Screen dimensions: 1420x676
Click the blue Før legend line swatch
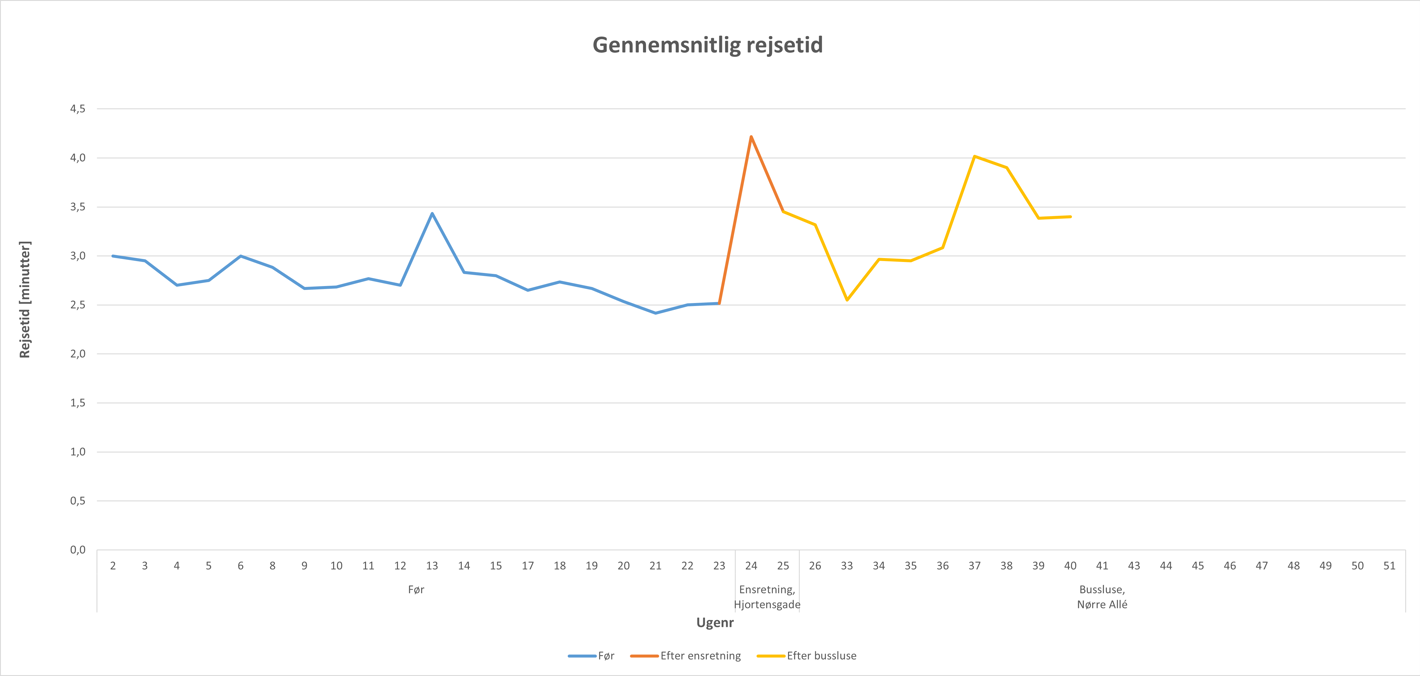pos(581,656)
